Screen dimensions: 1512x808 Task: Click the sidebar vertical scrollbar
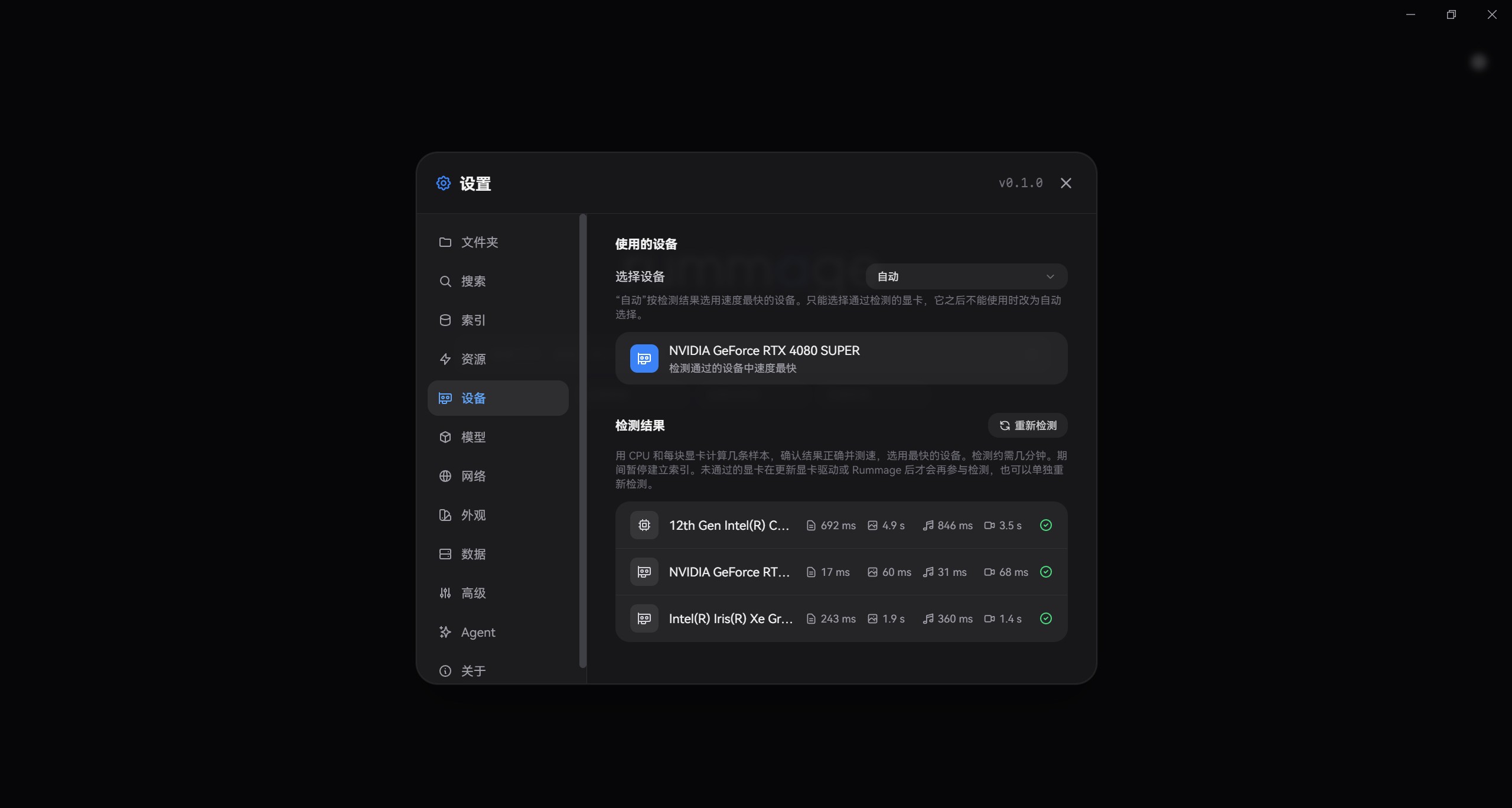583,441
